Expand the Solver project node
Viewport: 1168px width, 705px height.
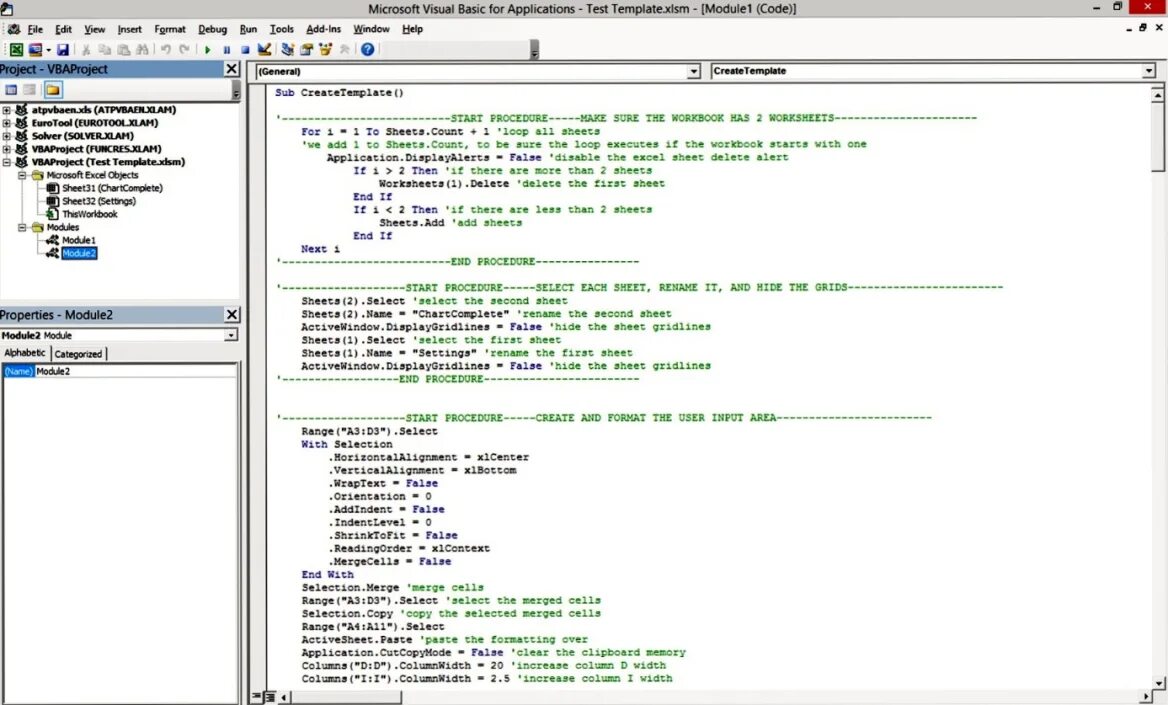[7, 136]
